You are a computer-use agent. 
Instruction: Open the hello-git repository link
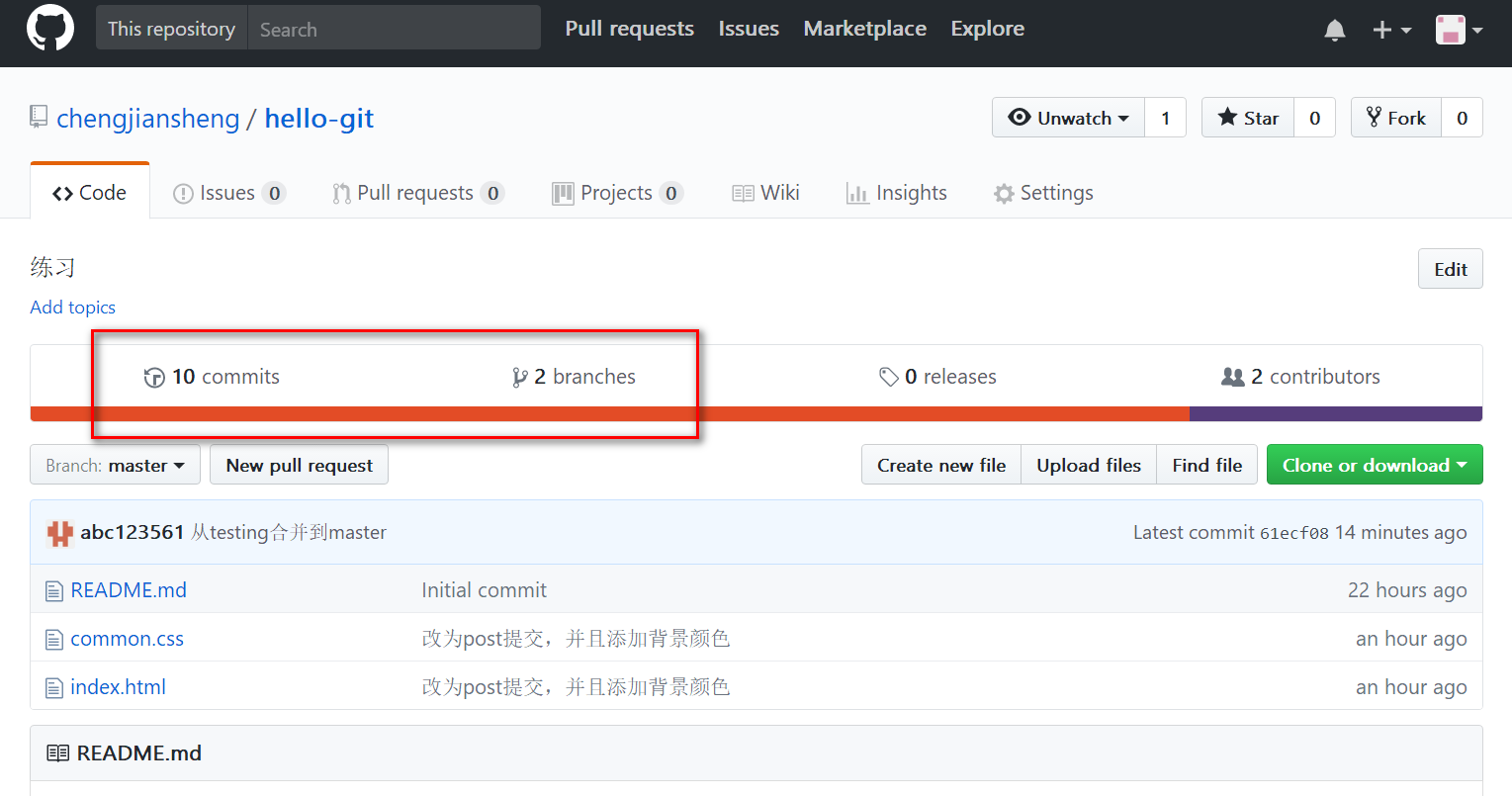319,119
